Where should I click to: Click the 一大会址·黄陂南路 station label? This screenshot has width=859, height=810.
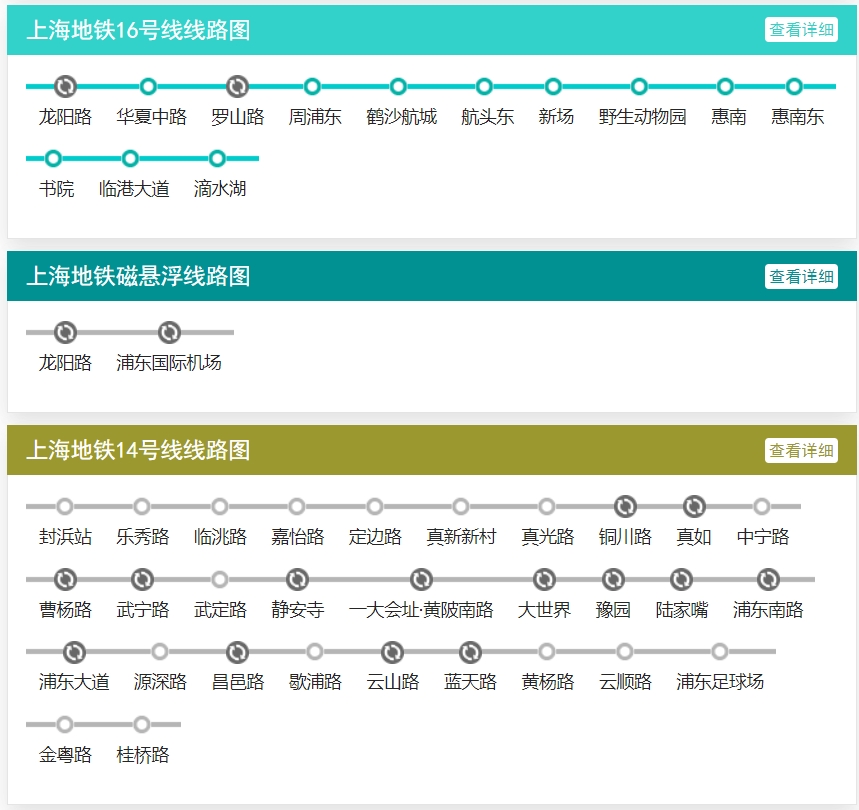pos(421,610)
